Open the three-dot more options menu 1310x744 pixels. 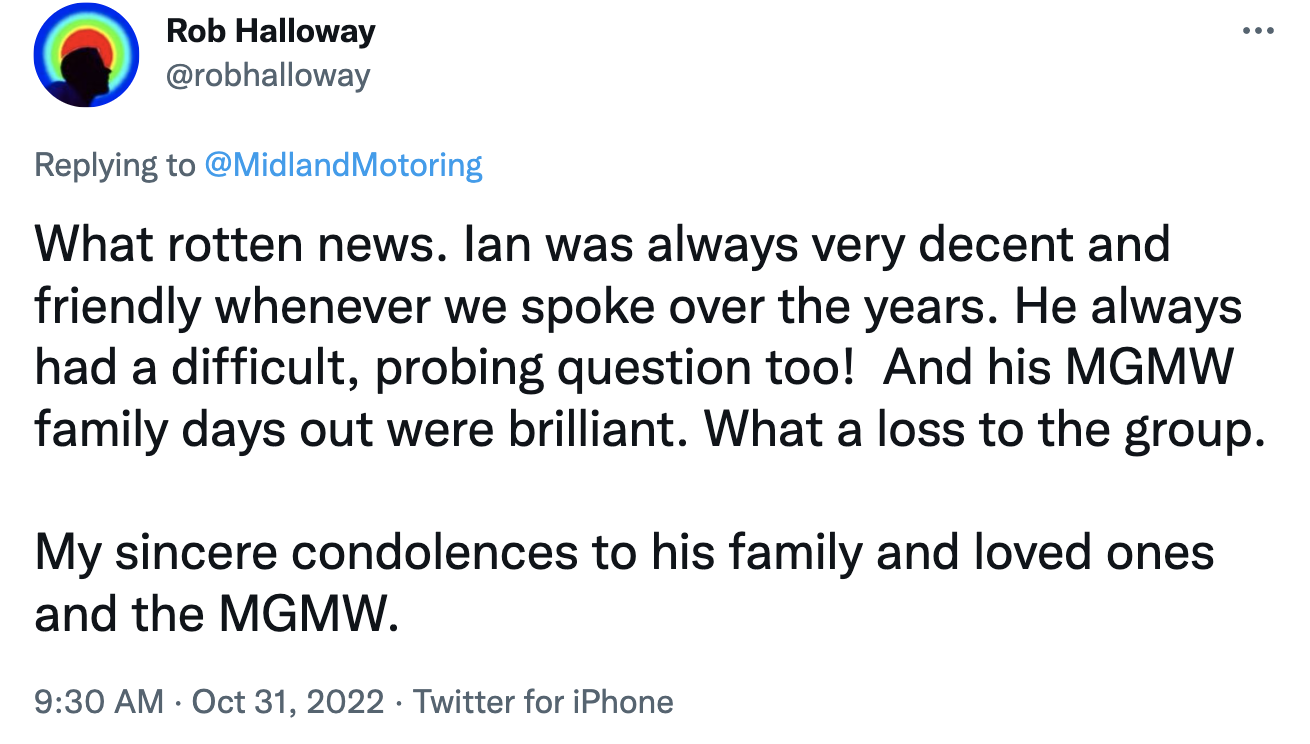(x=1258, y=31)
